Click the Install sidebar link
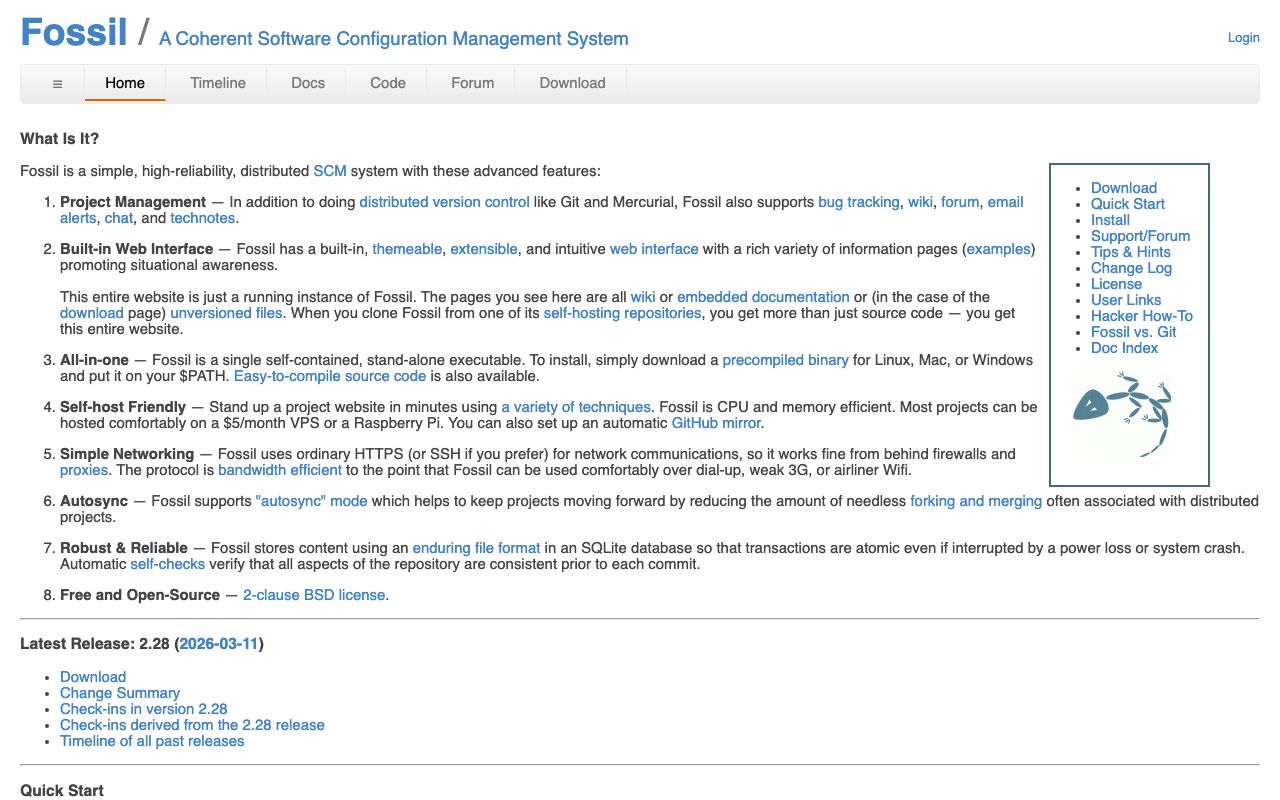Viewport: 1280px width, 800px height. pyautogui.click(x=1110, y=220)
